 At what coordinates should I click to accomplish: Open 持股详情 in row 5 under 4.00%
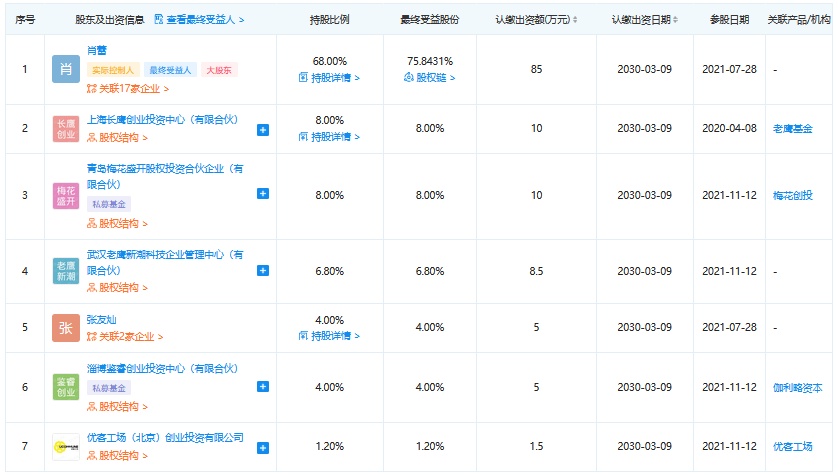click(329, 336)
